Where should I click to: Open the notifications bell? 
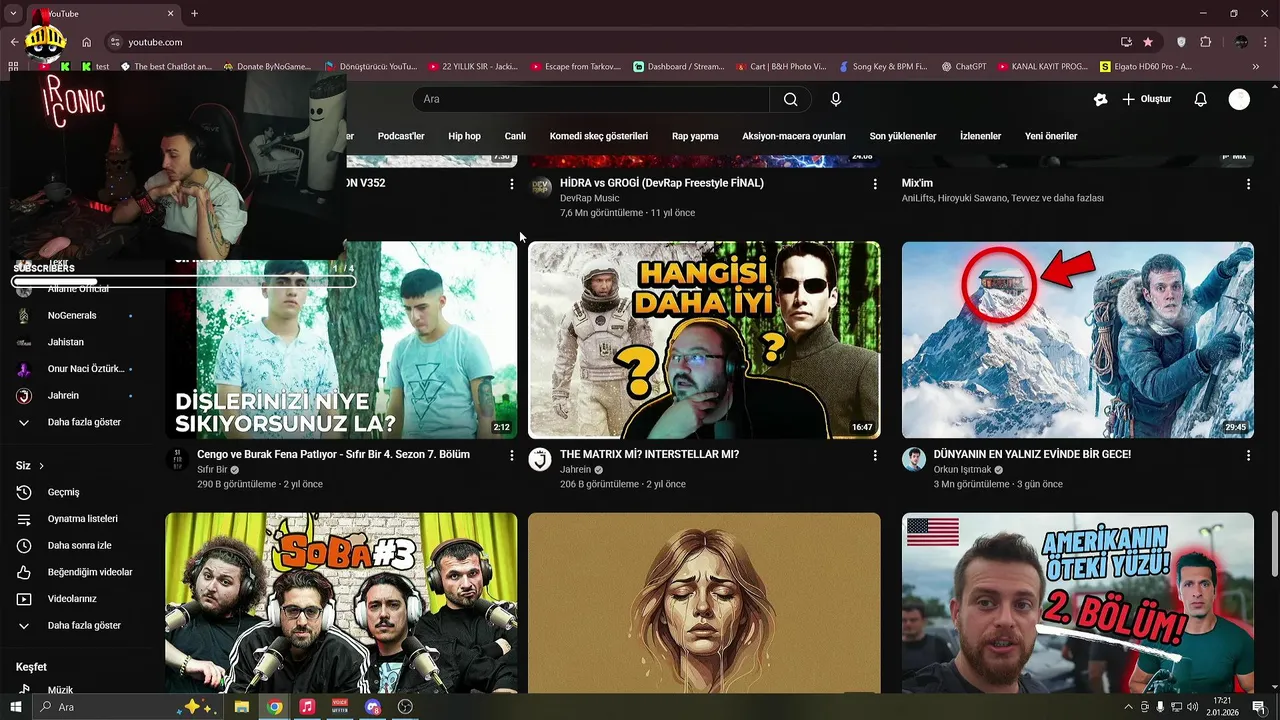1201,99
